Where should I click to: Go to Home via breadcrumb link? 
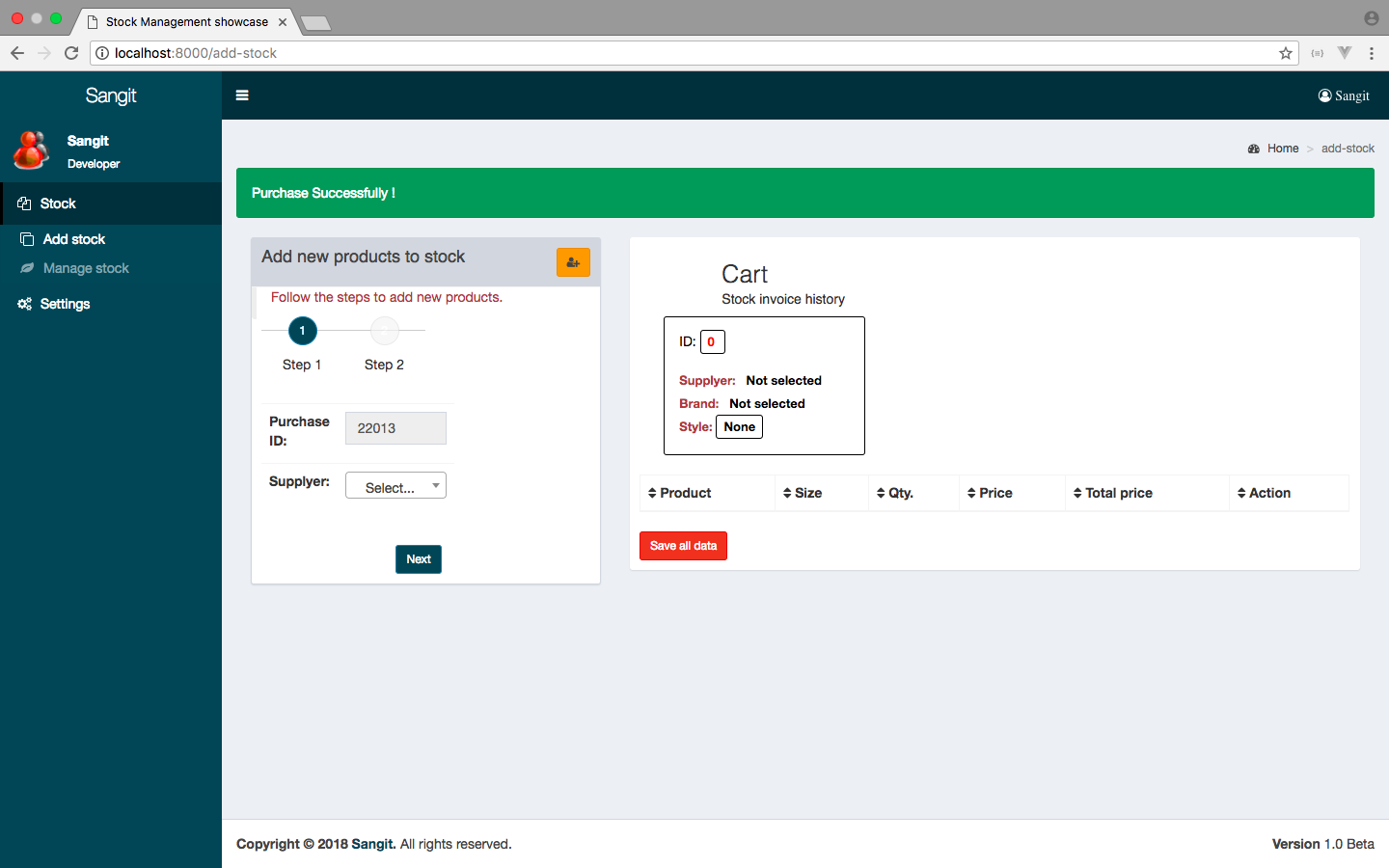pyautogui.click(x=1282, y=149)
